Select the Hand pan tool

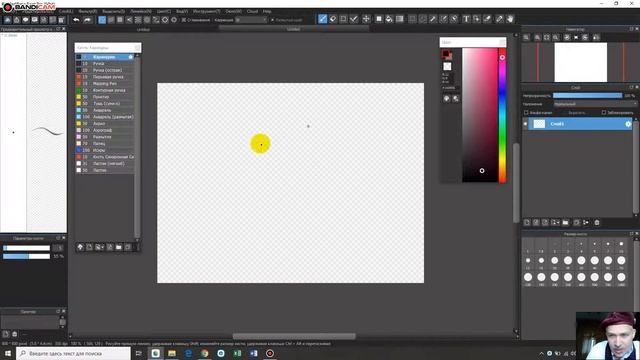[510, 19]
